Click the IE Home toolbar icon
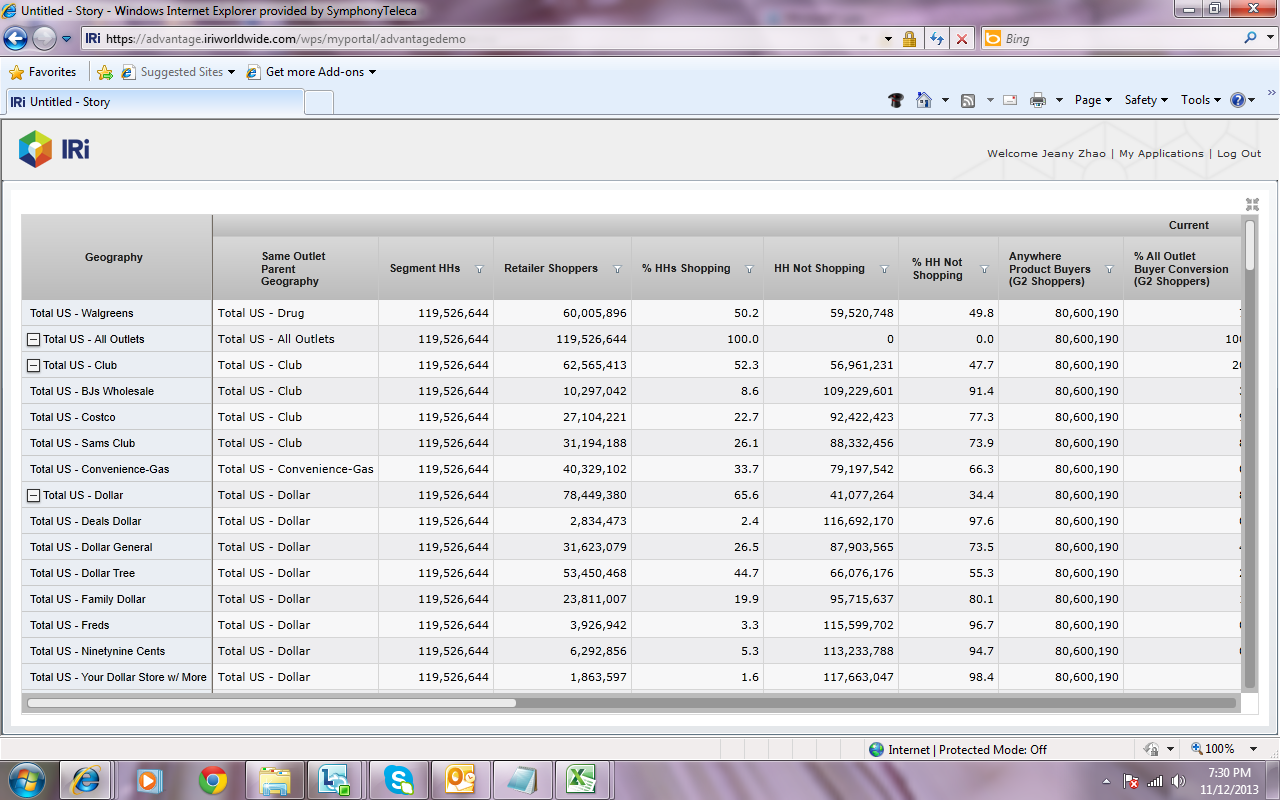Image resolution: width=1280 pixels, height=800 pixels. (923, 100)
